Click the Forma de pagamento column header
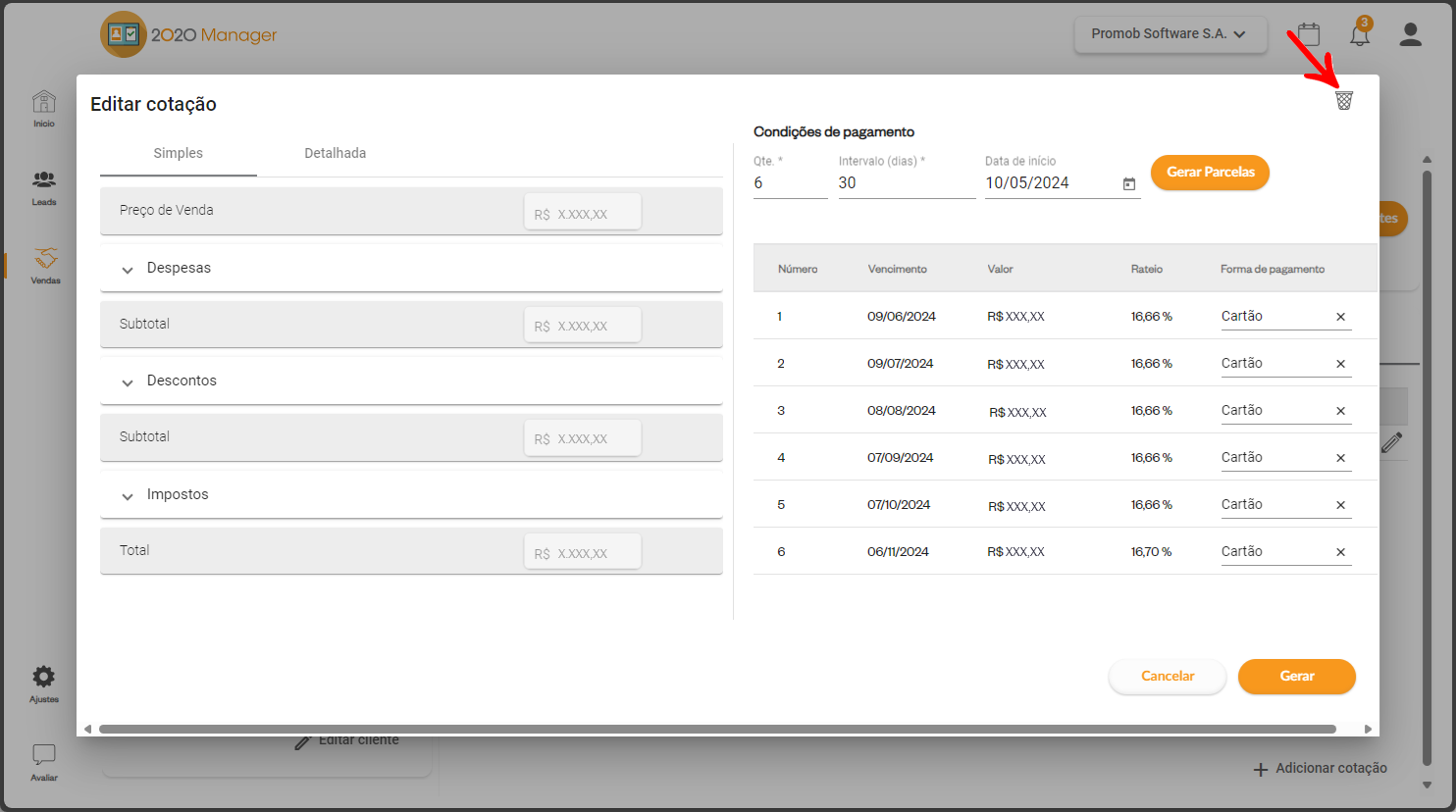This screenshot has width=1456, height=812. (1273, 269)
